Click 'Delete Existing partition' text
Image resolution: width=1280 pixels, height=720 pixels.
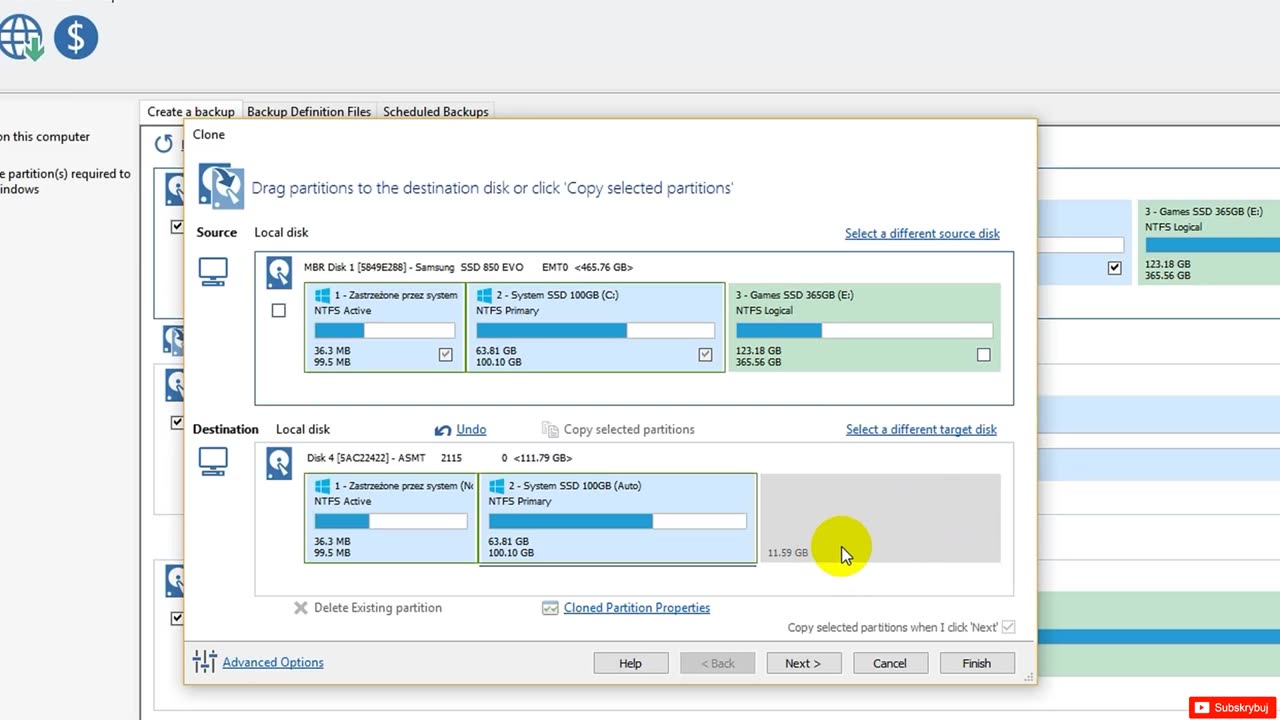[378, 608]
